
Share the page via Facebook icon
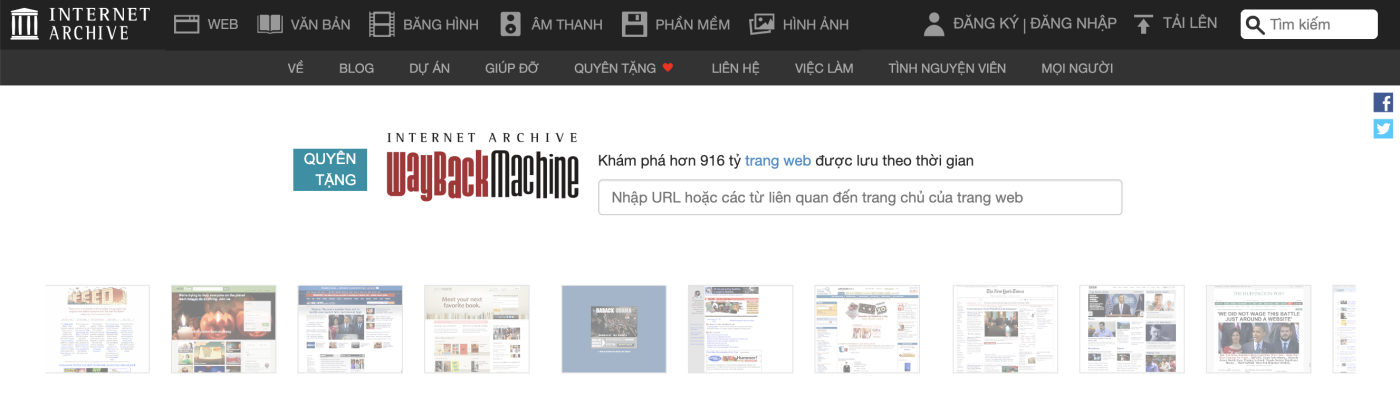(x=1383, y=102)
